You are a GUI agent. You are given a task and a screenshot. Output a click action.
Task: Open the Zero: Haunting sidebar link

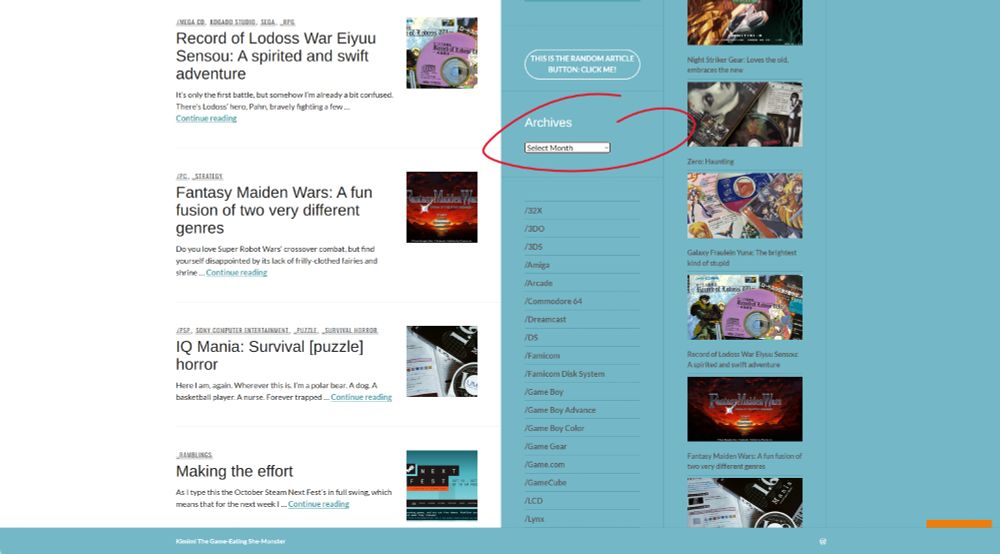[x=710, y=162]
